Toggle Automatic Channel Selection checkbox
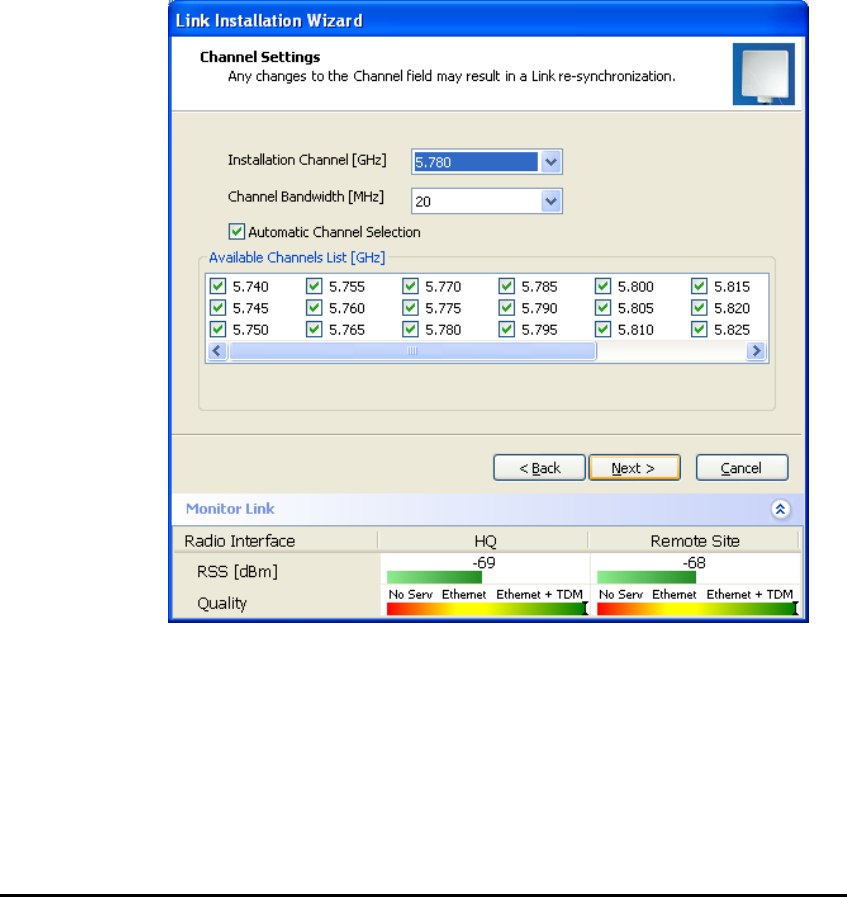This screenshot has width=847, height=897. tap(237, 232)
